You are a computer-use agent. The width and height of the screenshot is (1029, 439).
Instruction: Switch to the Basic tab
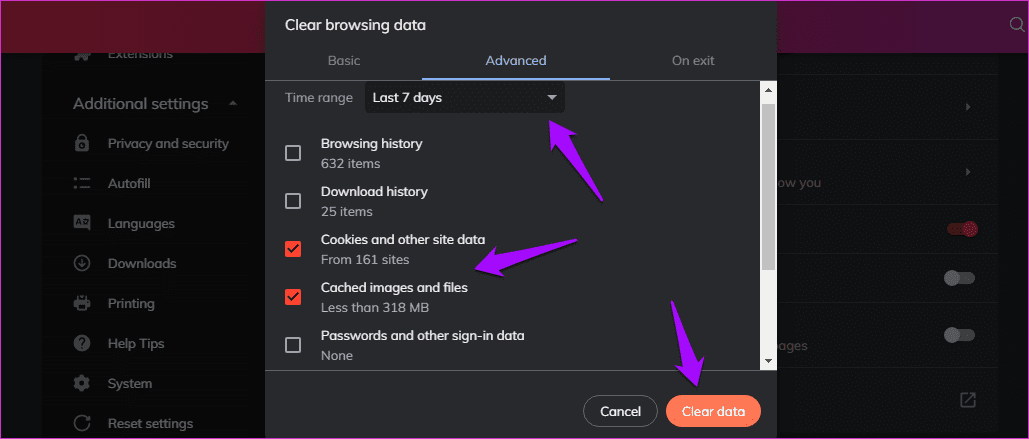pos(344,61)
